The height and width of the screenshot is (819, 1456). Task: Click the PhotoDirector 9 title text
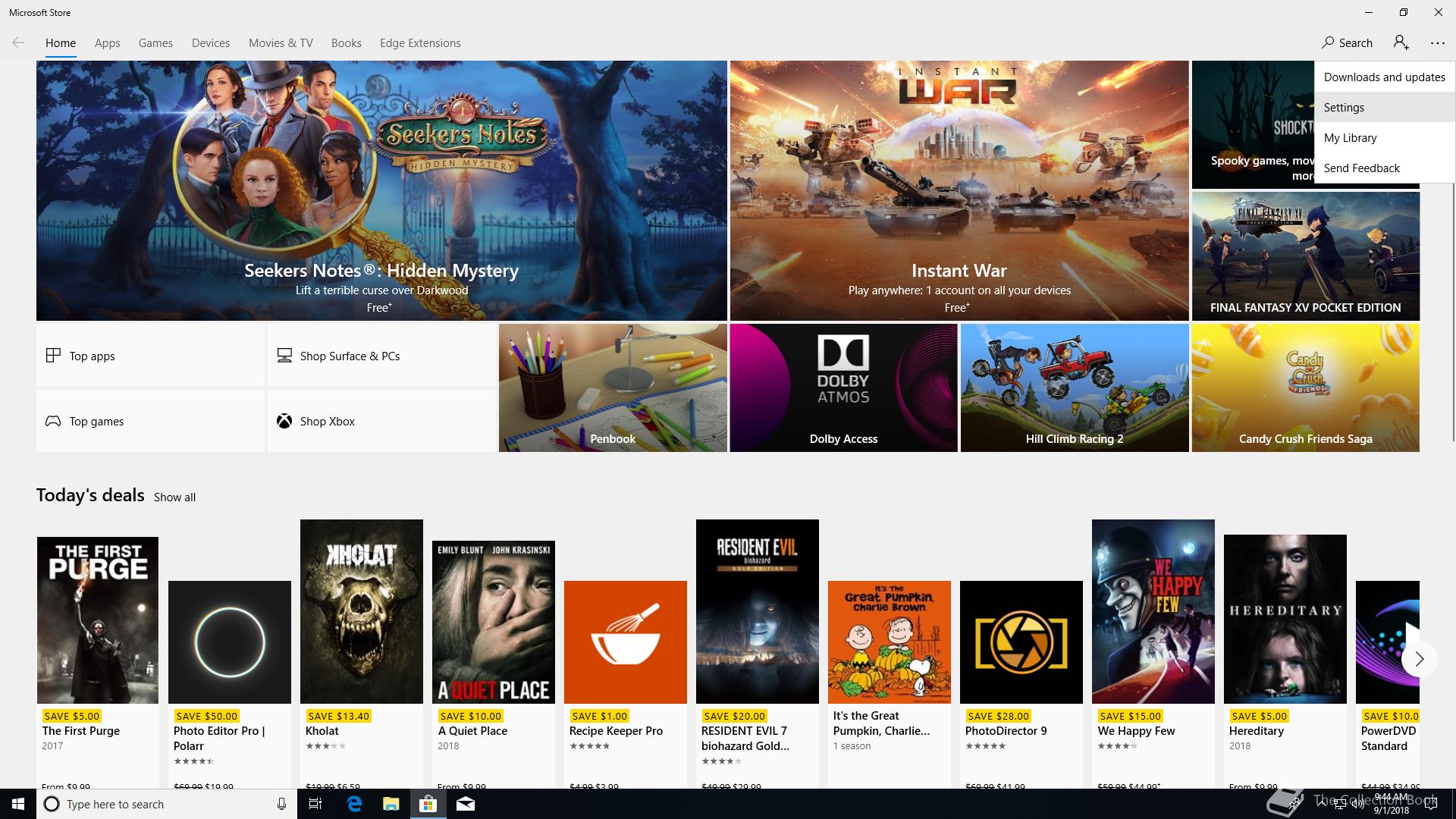click(x=1006, y=731)
